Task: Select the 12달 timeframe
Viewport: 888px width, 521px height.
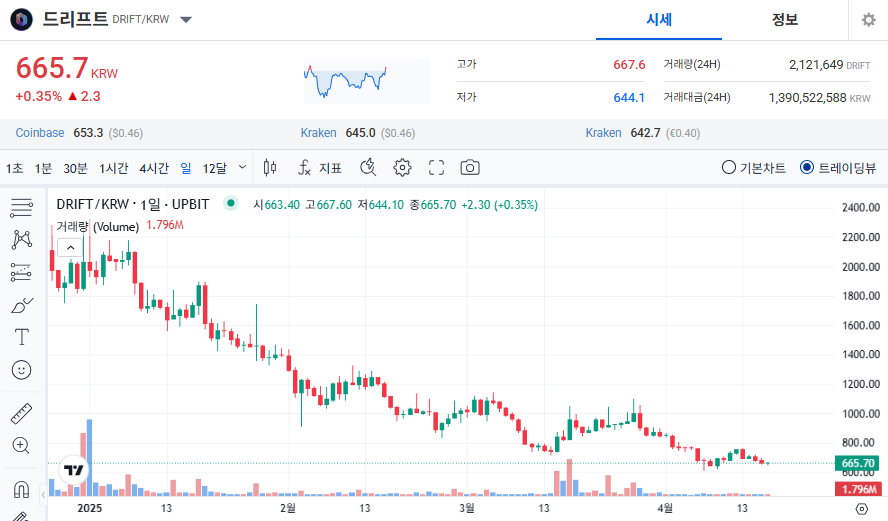Action: pos(215,168)
